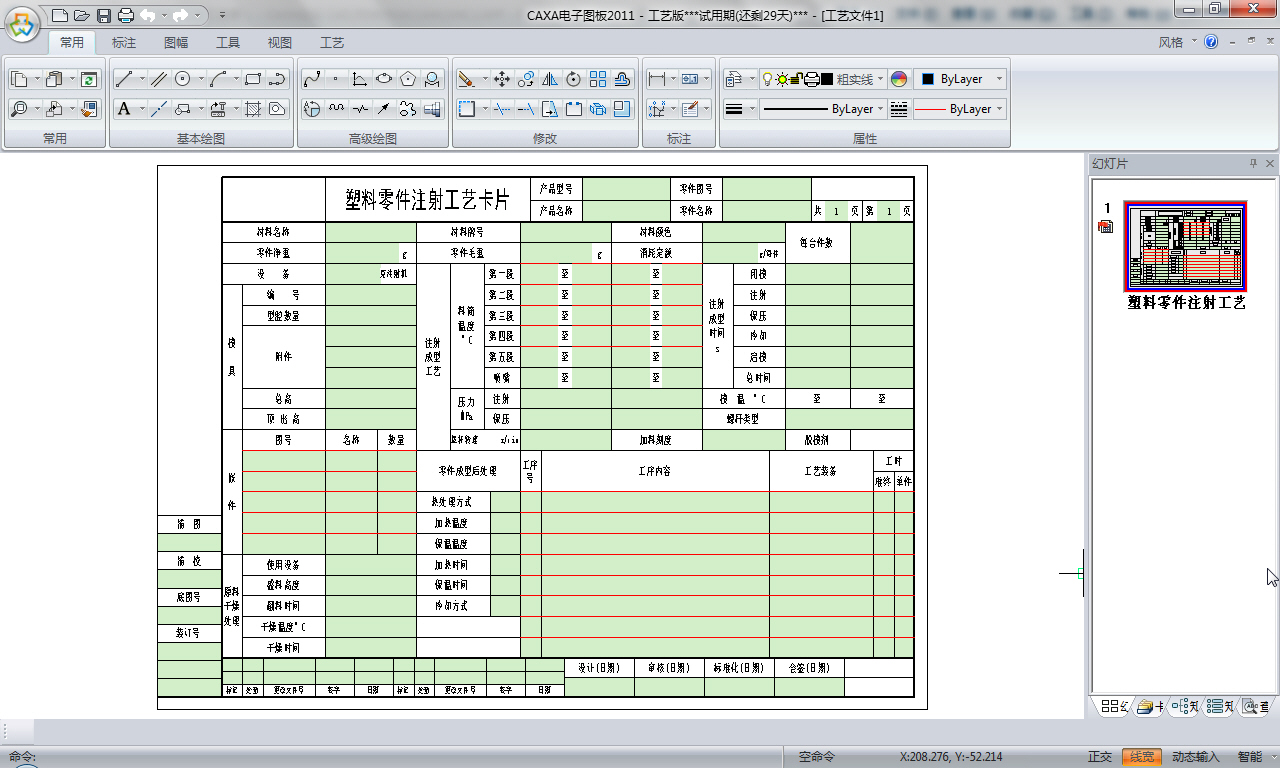Toggle 线宽 line width display
Viewport: 1280px width, 768px height.
click(x=1141, y=757)
